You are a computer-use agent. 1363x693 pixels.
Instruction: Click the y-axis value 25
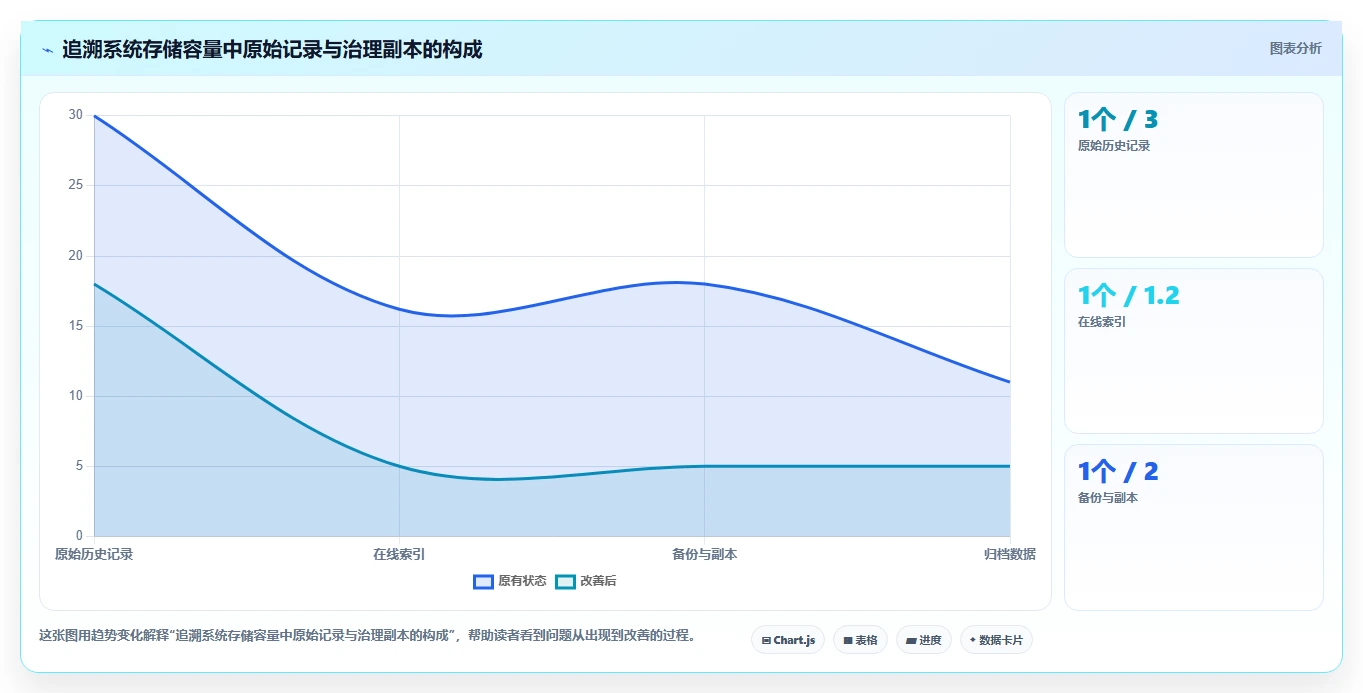click(76, 185)
